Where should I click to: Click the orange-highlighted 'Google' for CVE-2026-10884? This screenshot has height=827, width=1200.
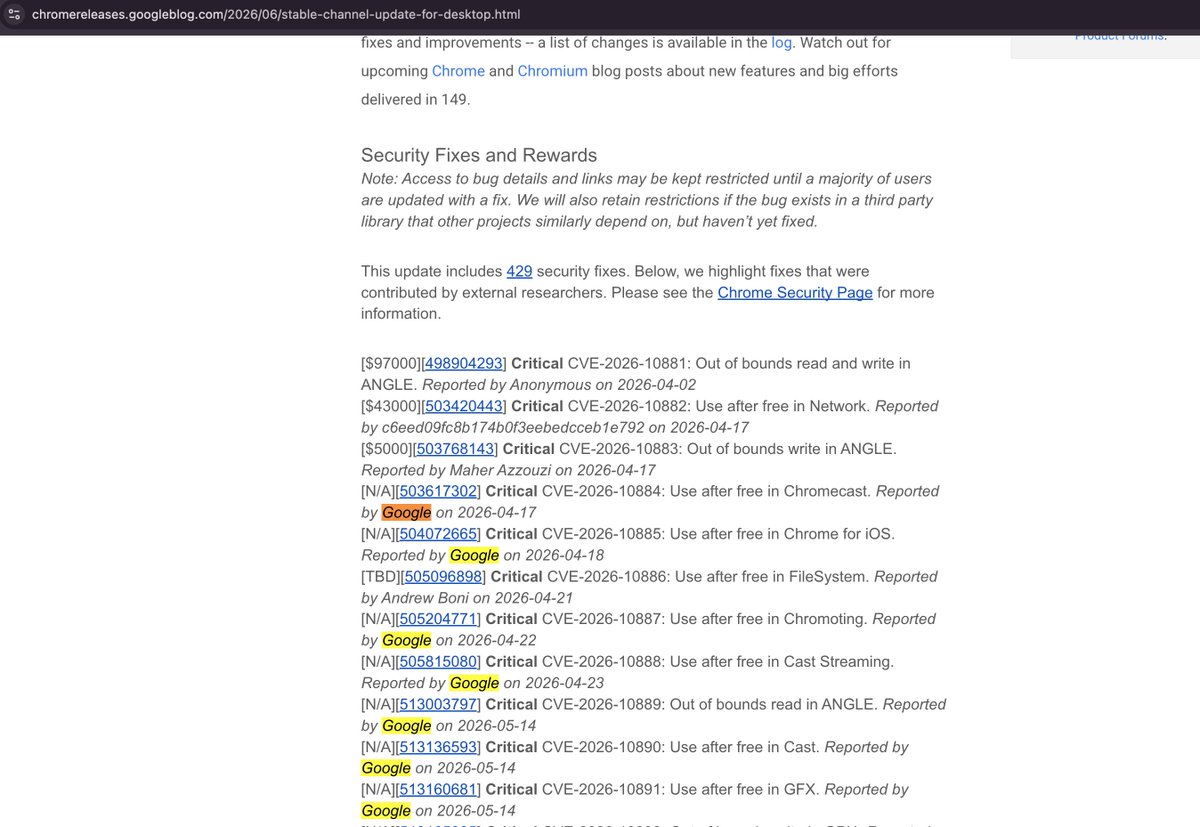(406, 513)
